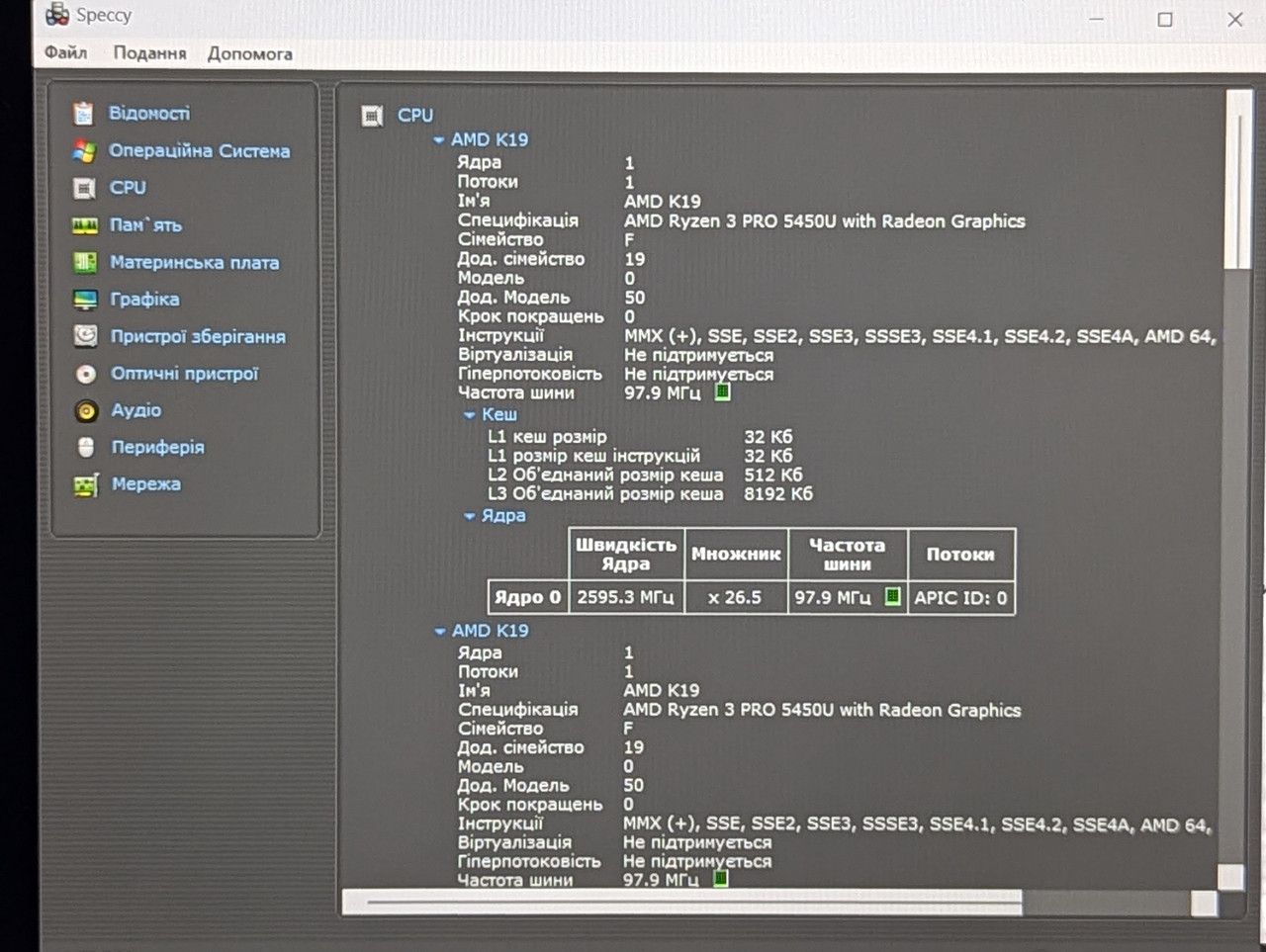The image size is (1266, 952).
Task: Open the Графіка monitor icon
Action: (x=85, y=300)
